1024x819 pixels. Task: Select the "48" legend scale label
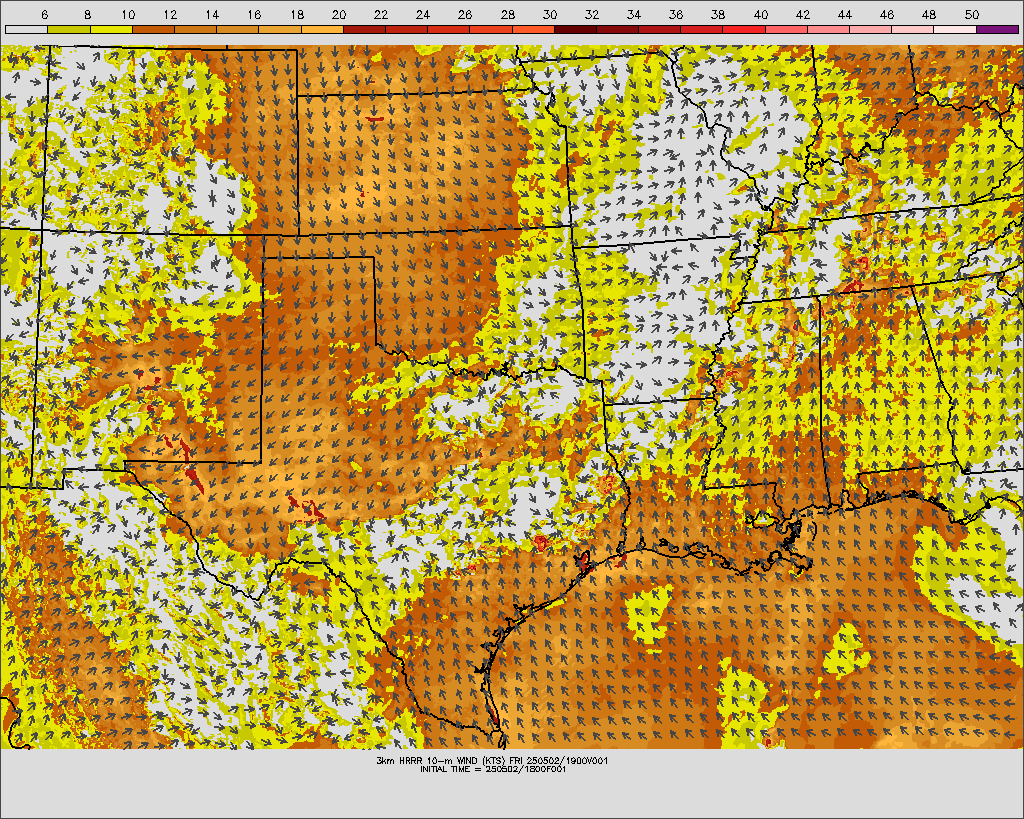click(929, 14)
